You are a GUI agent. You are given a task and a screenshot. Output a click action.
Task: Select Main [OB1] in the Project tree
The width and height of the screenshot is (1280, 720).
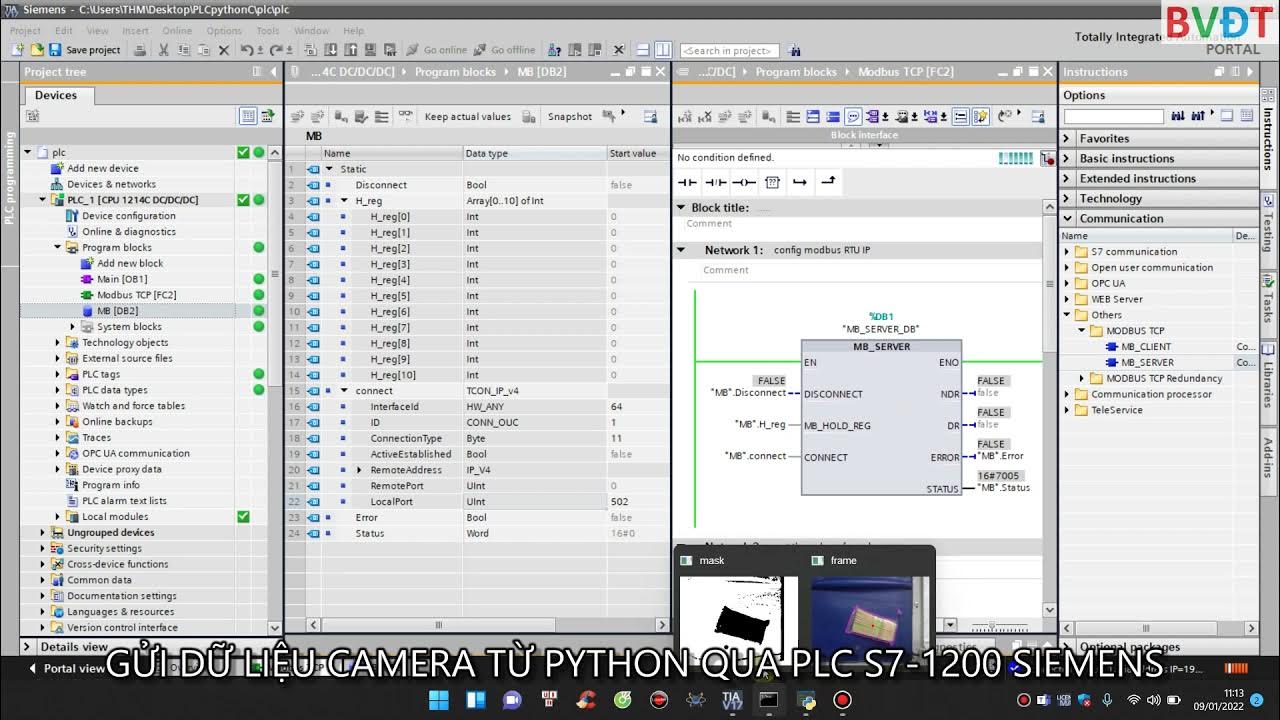[122, 279]
